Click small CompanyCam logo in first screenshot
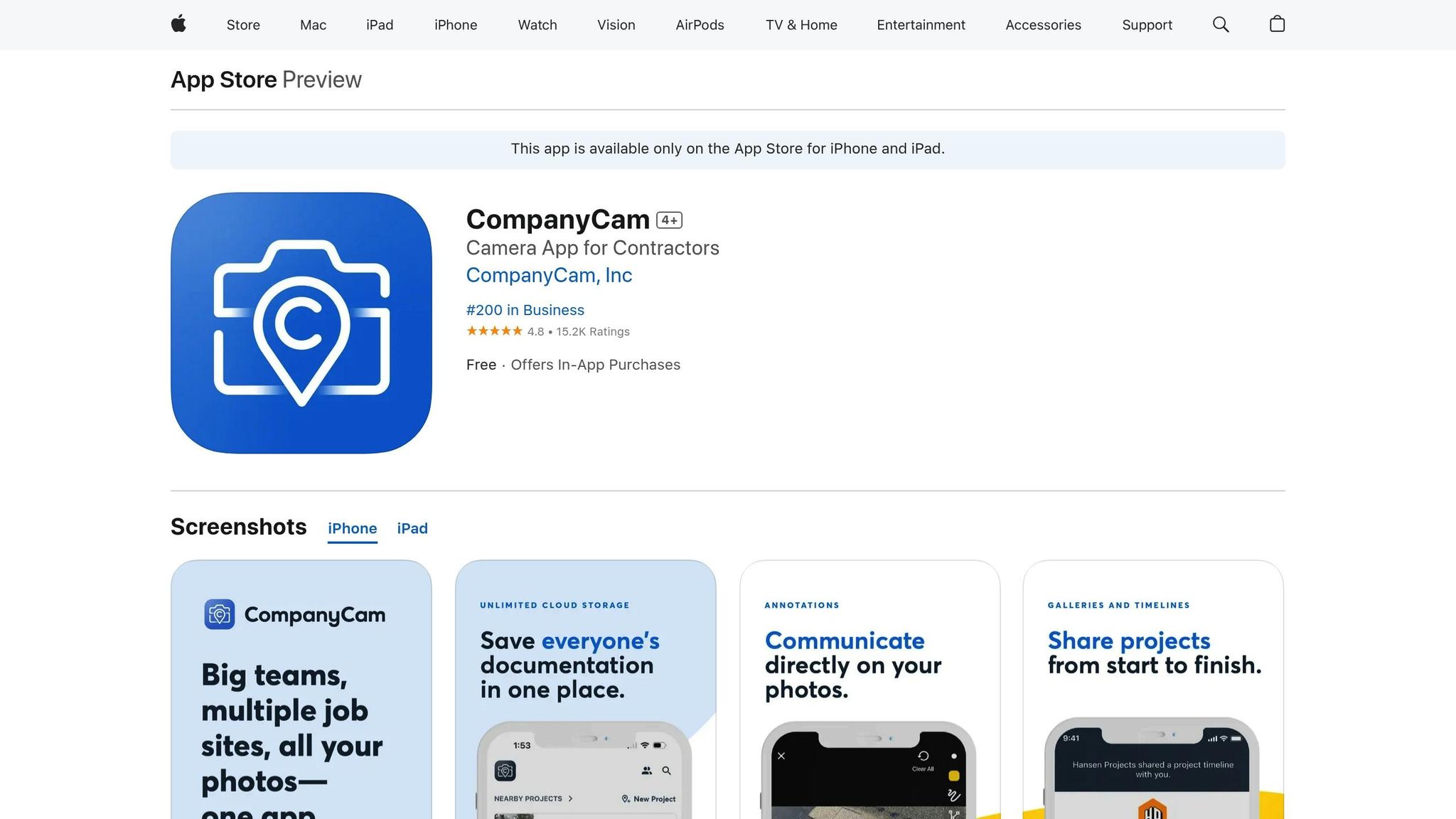The width and height of the screenshot is (1456, 819). (219, 614)
